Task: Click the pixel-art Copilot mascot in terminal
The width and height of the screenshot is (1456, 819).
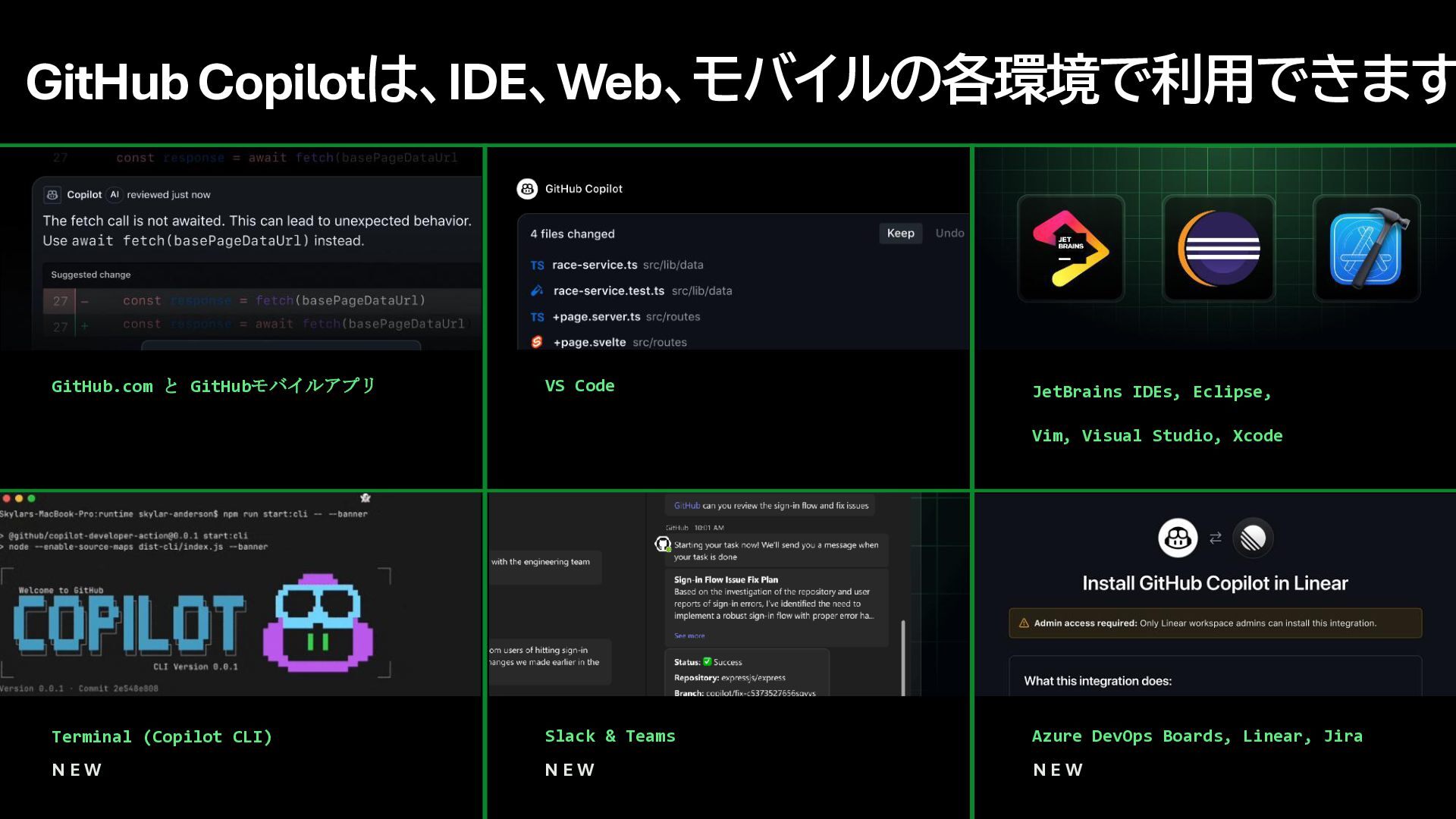Action: pyautogui.click(x=318, y=623)
